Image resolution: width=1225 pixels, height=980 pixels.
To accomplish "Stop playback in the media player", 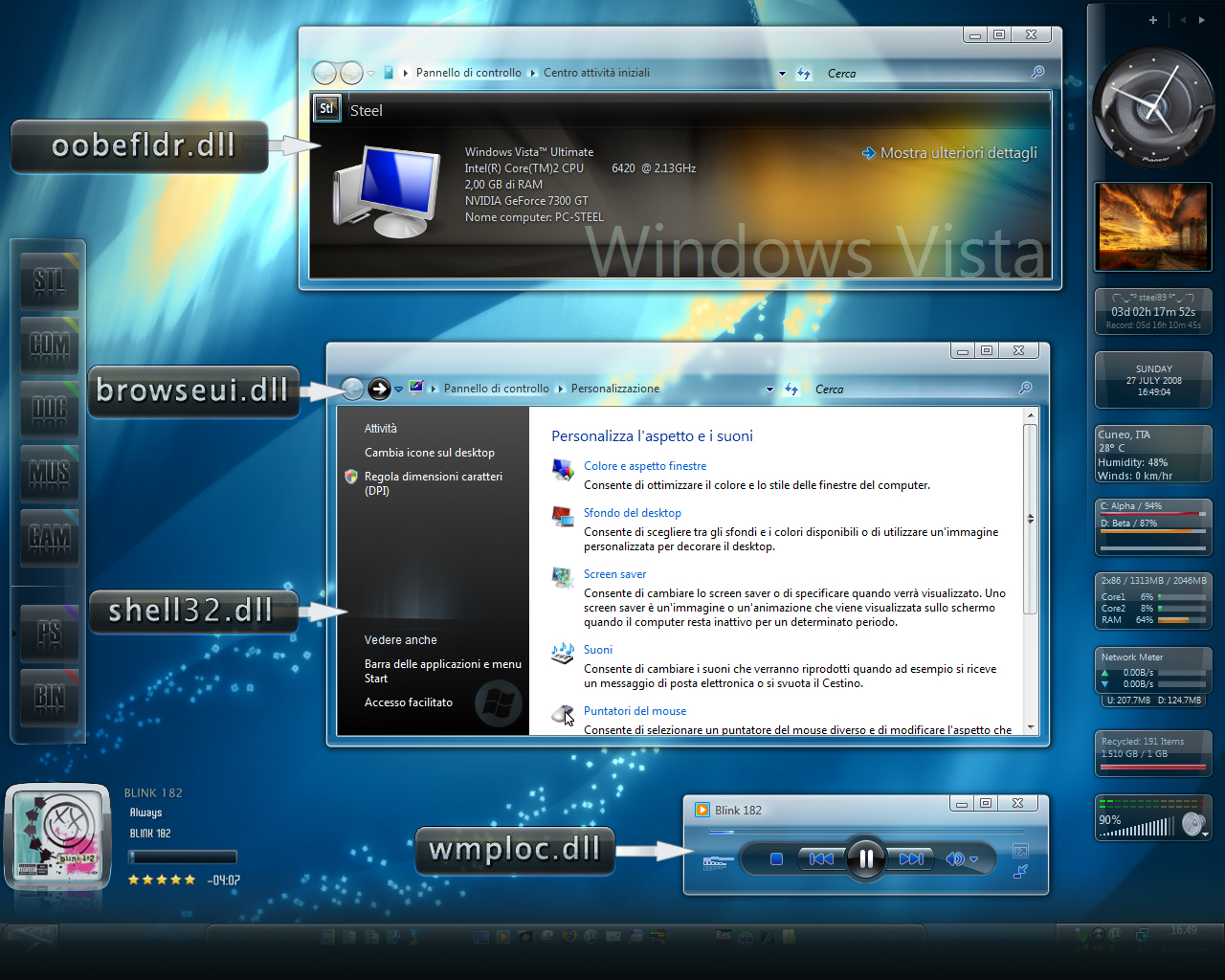I will point(776,858).
